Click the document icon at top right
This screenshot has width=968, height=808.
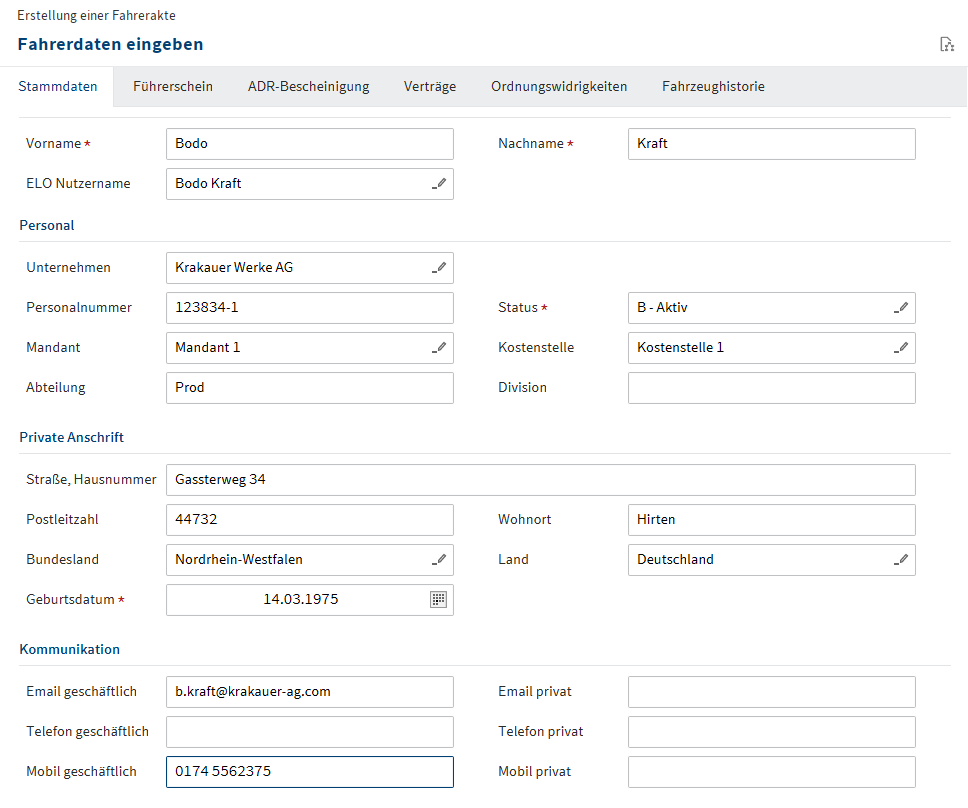[946, 44]
